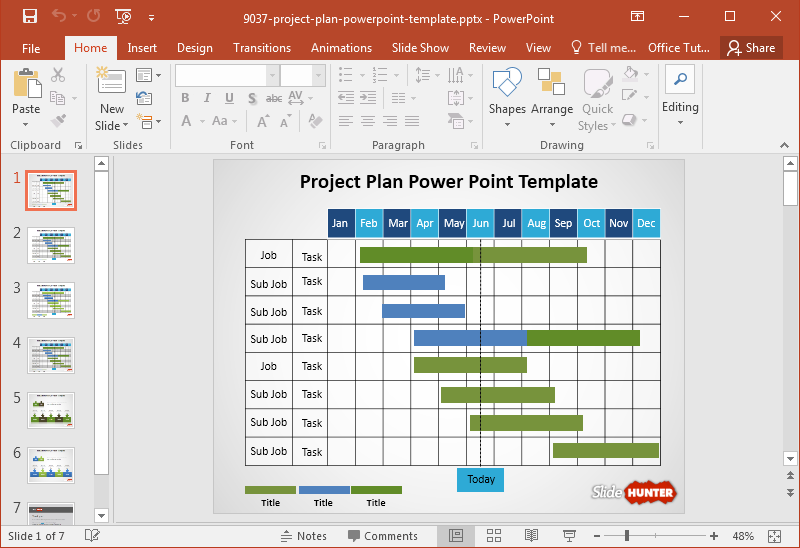Start Slide Show from status bar
The image size is (800, 548).
(x=569, y=536)
